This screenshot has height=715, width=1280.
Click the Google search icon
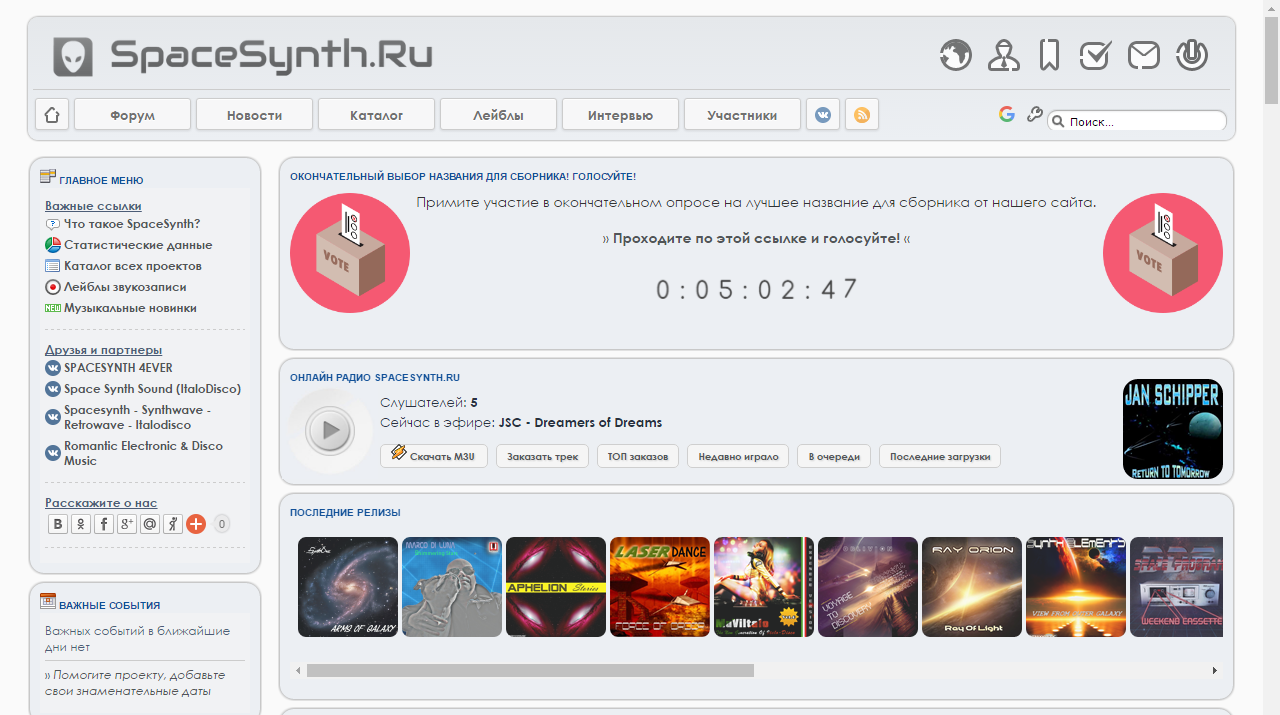[x=1007, y=114]
